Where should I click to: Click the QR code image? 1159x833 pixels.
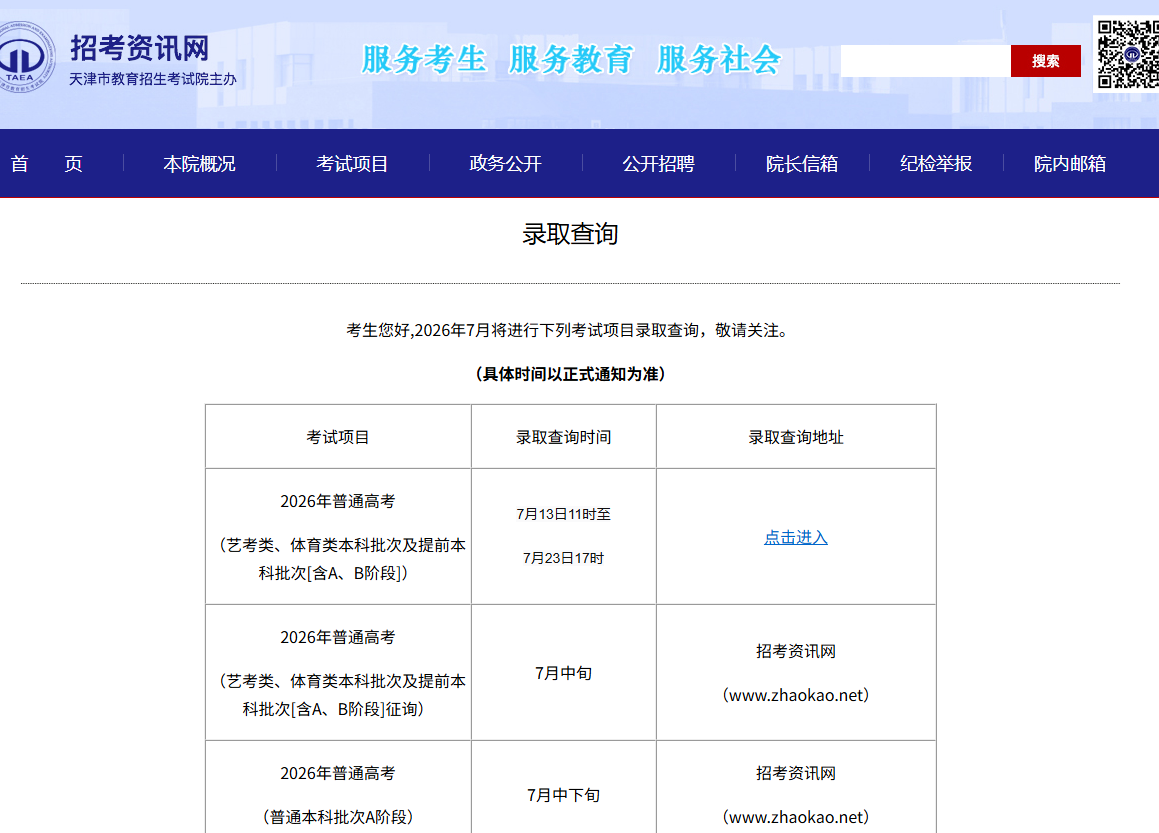point(1127,54)
